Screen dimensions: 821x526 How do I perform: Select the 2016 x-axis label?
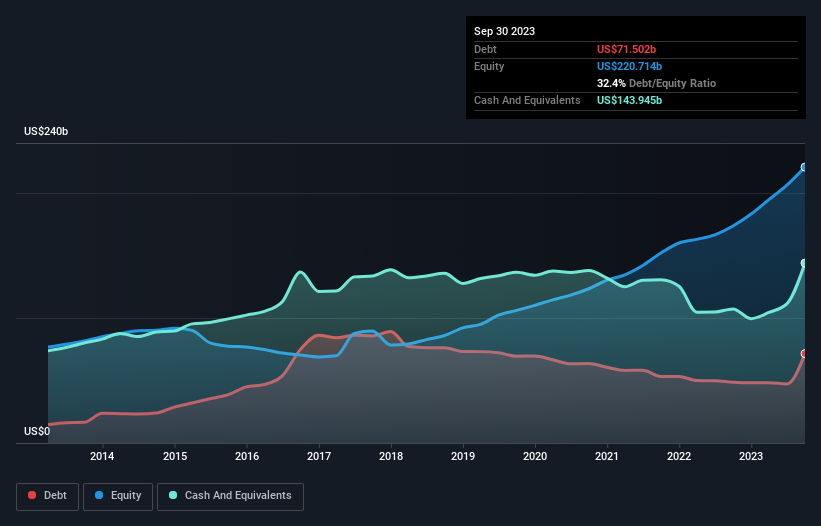pos(247,456)
